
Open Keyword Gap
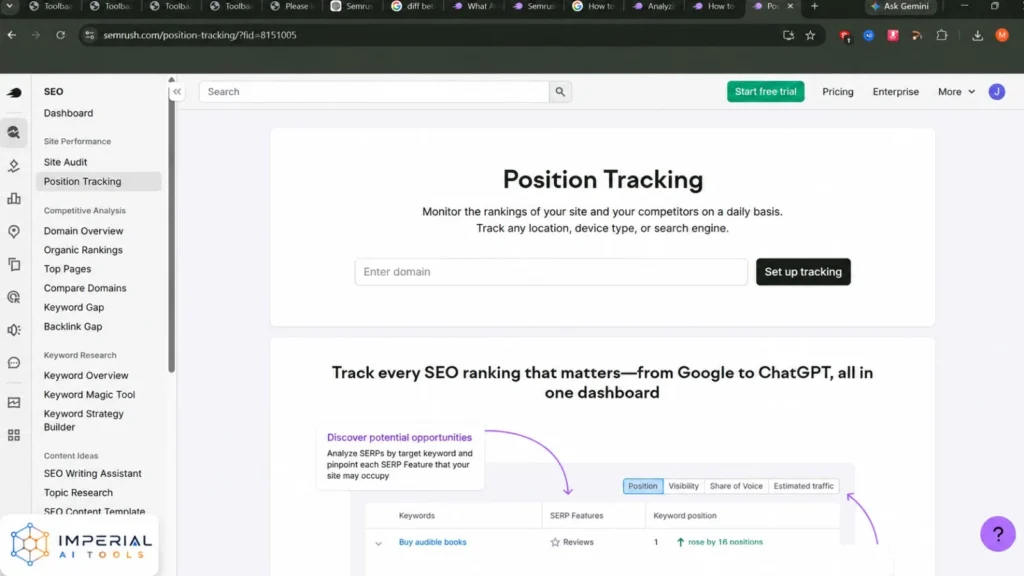pos(74,308)
